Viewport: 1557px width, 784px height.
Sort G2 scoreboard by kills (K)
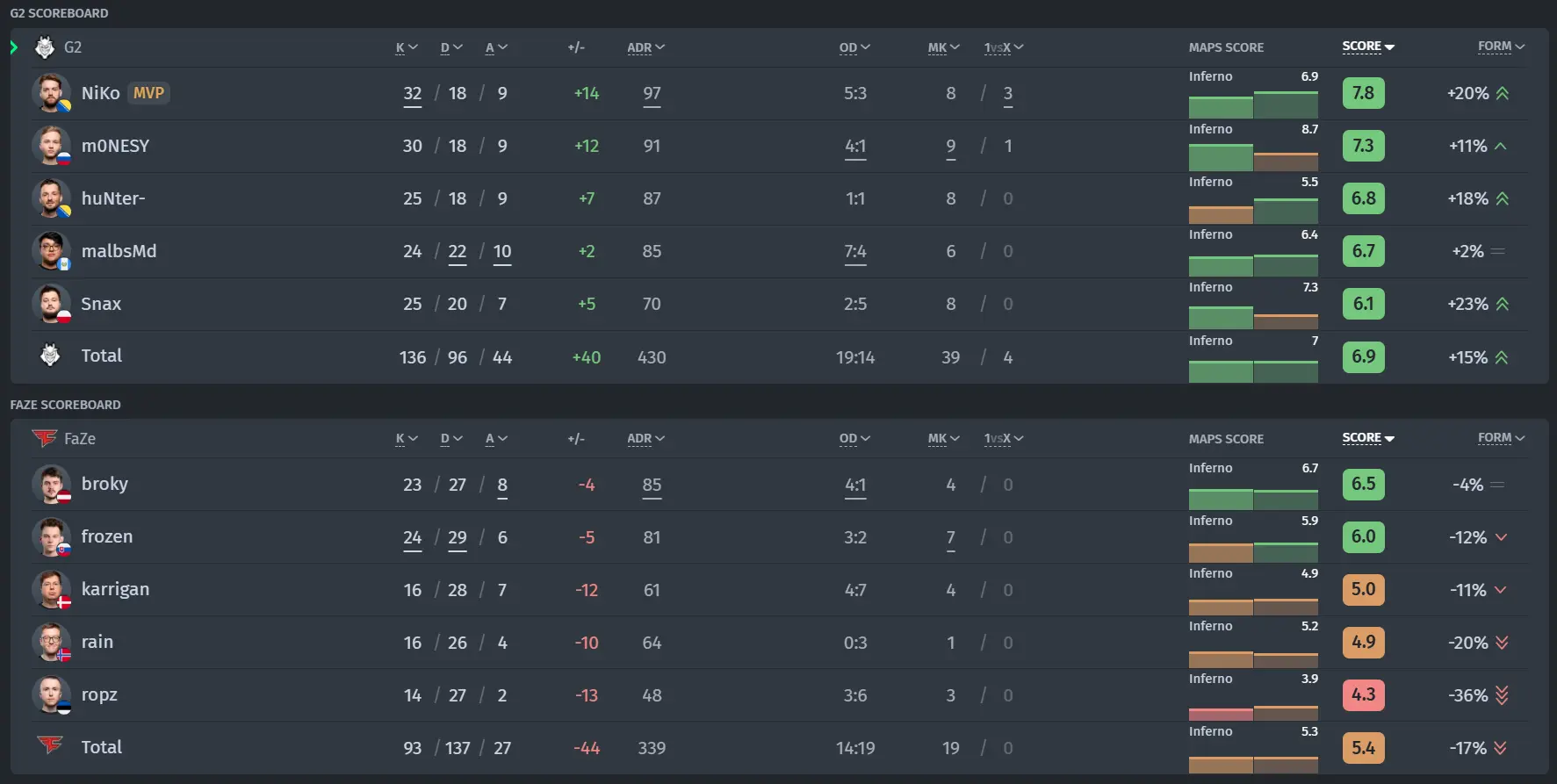[x=407, y=47]
